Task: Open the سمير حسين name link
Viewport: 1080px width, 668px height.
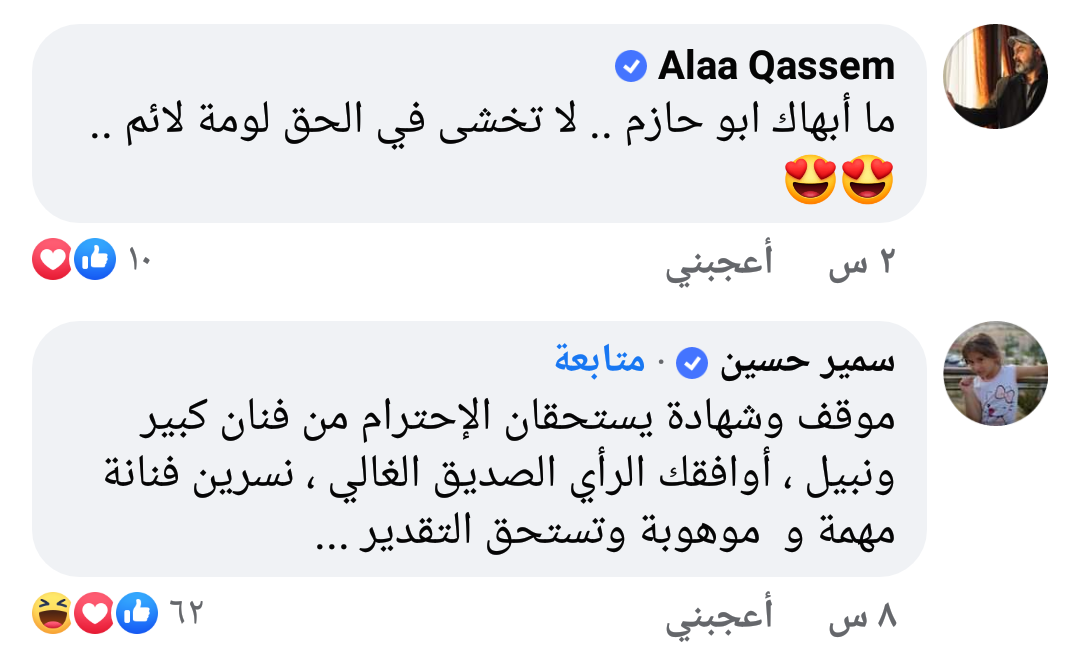Action: pyautogui.click(x=807, y=362)
